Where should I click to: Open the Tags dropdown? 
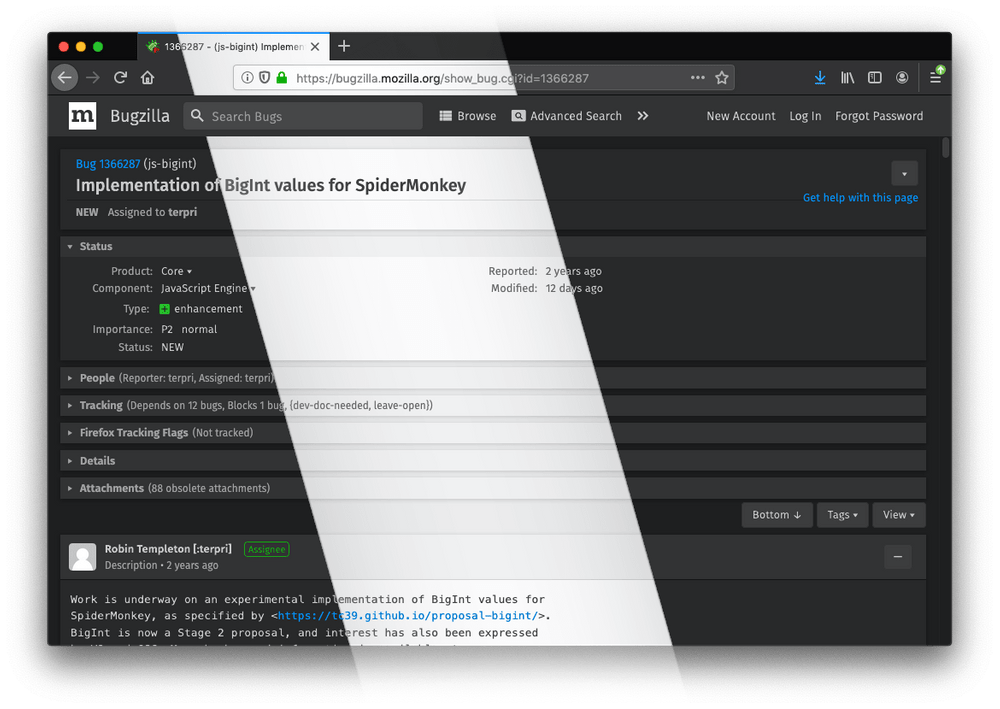[x=842, y=515]
